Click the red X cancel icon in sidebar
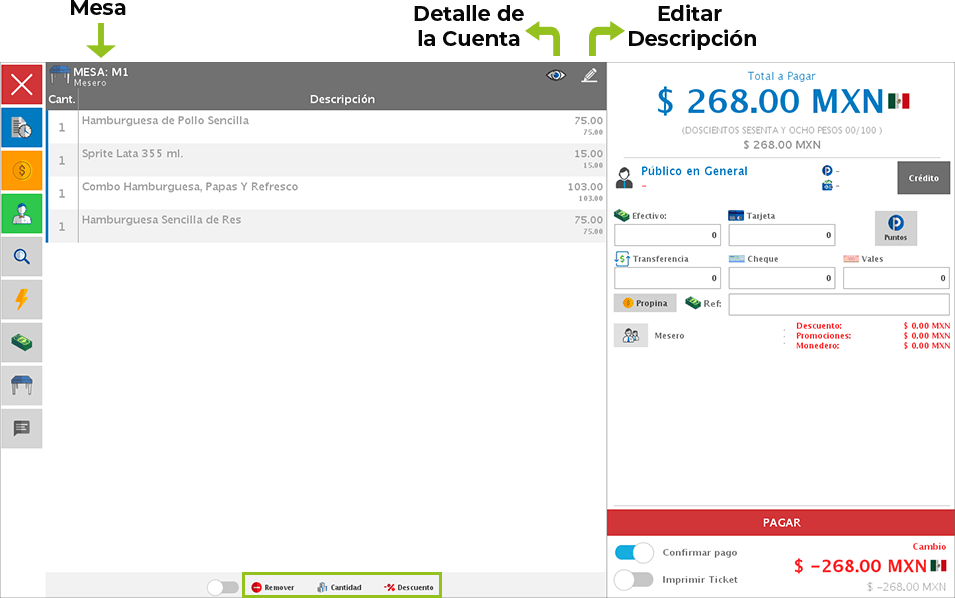Screen dimensions: 955x598 (x=22, y=85)
